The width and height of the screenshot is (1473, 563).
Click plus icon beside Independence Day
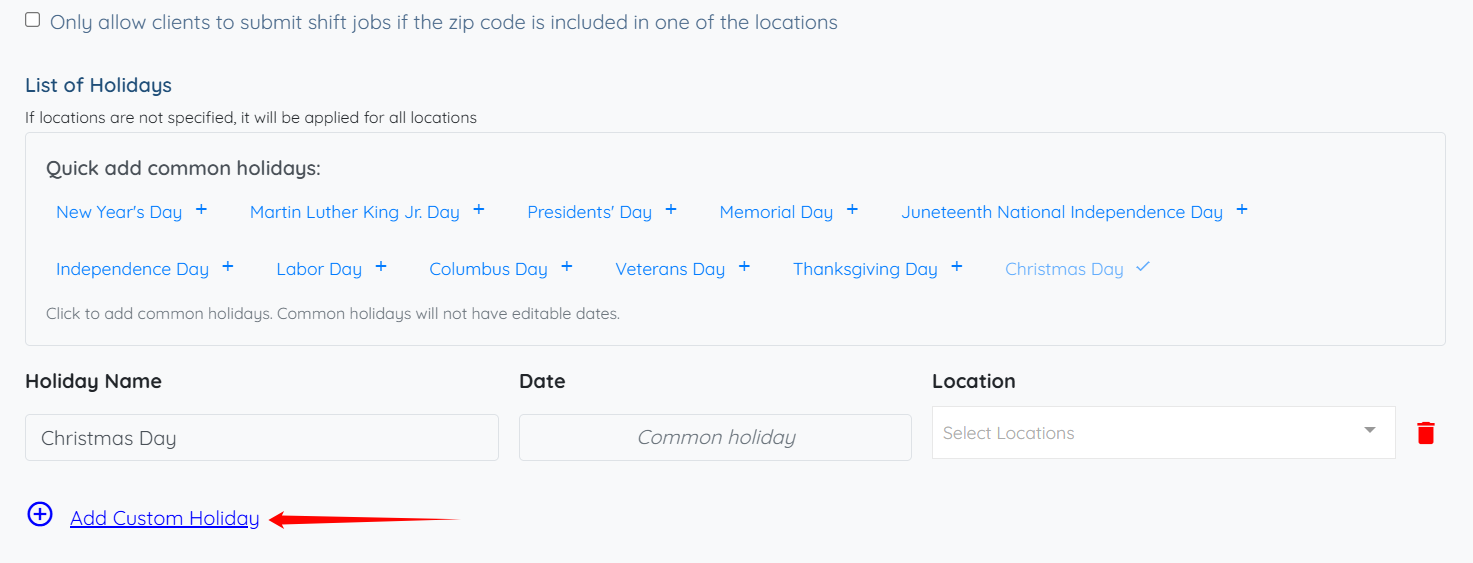click(228, 267)
